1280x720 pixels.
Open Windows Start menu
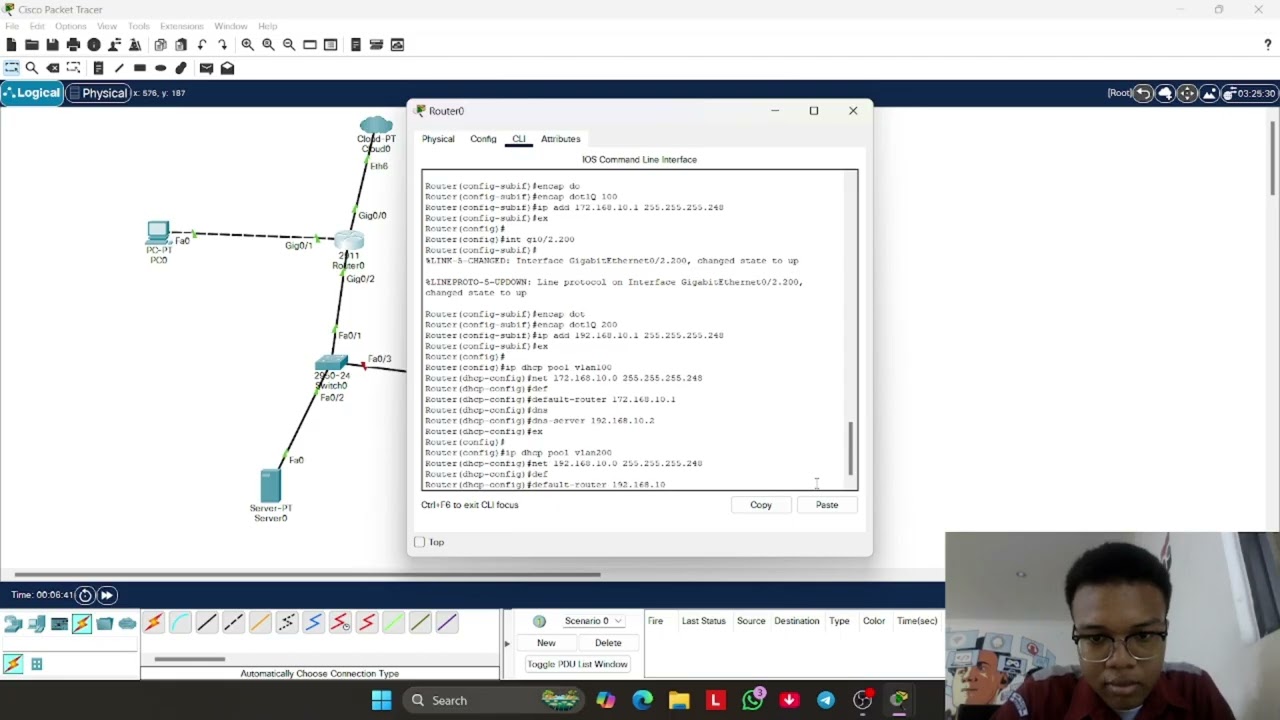point(382,701)
